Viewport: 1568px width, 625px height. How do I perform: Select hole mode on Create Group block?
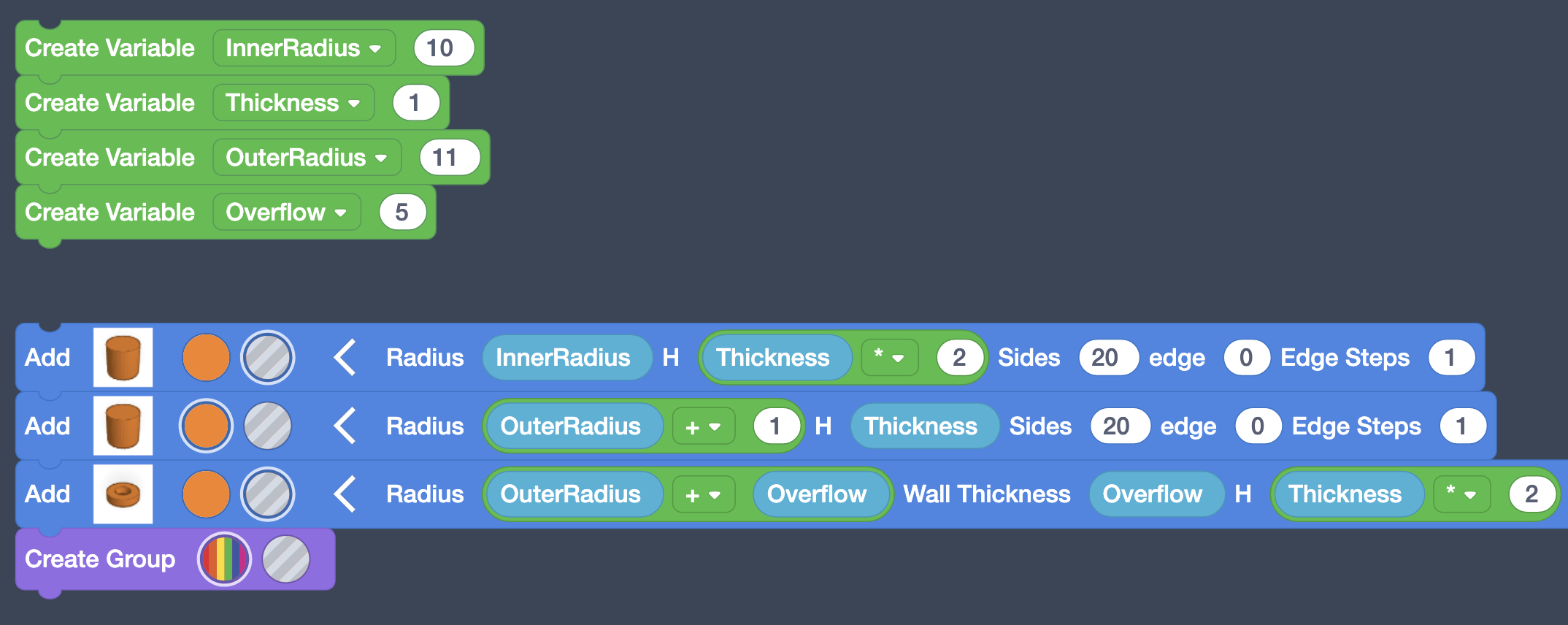click(x=286, y=559)
